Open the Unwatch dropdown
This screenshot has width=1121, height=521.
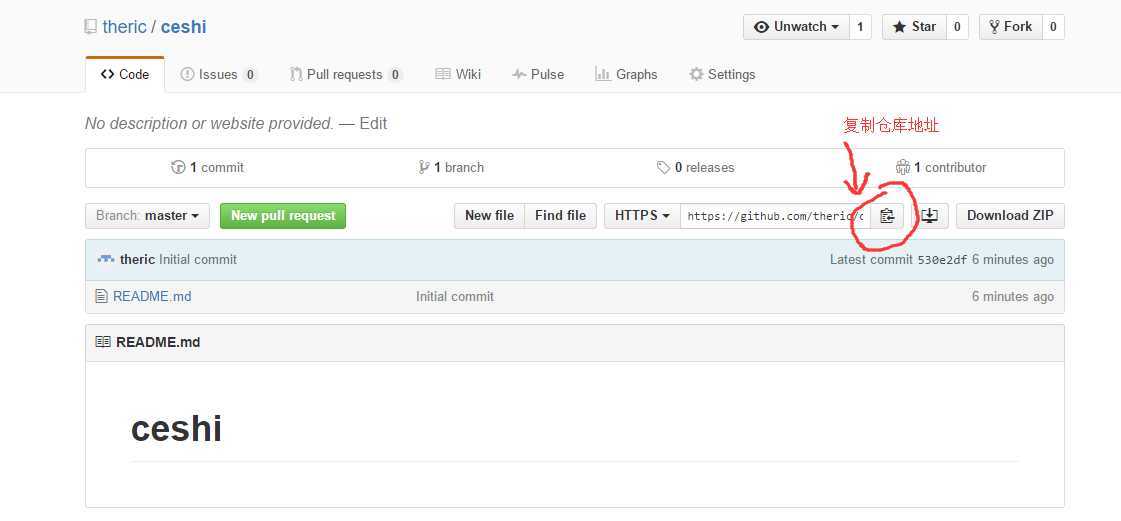[796, 27]
